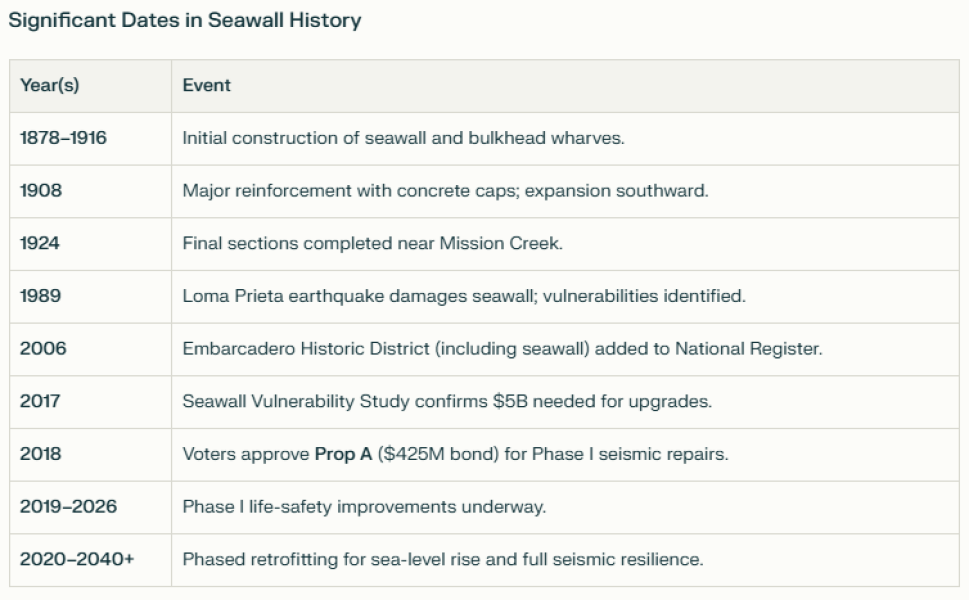Click the 2019–2026 year cell
This screenshot has height=600, width=969.
tap(90, 507)
